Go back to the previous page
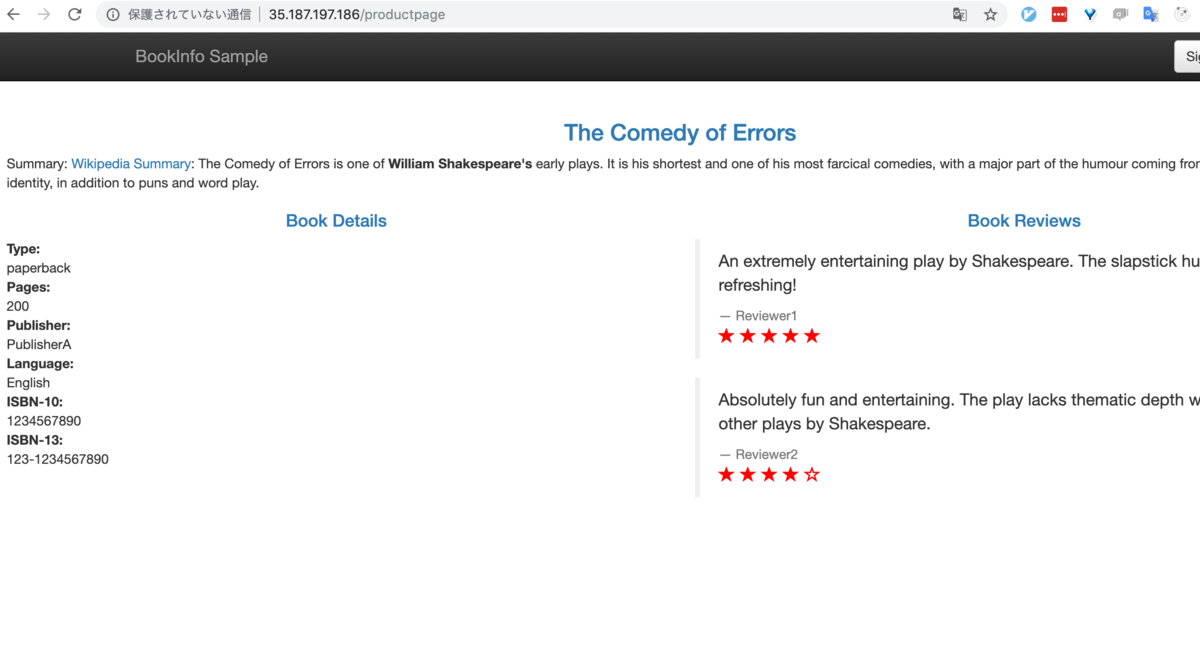Image resolution: width=1200 pixels, height=656 pixels. (14, 15)
